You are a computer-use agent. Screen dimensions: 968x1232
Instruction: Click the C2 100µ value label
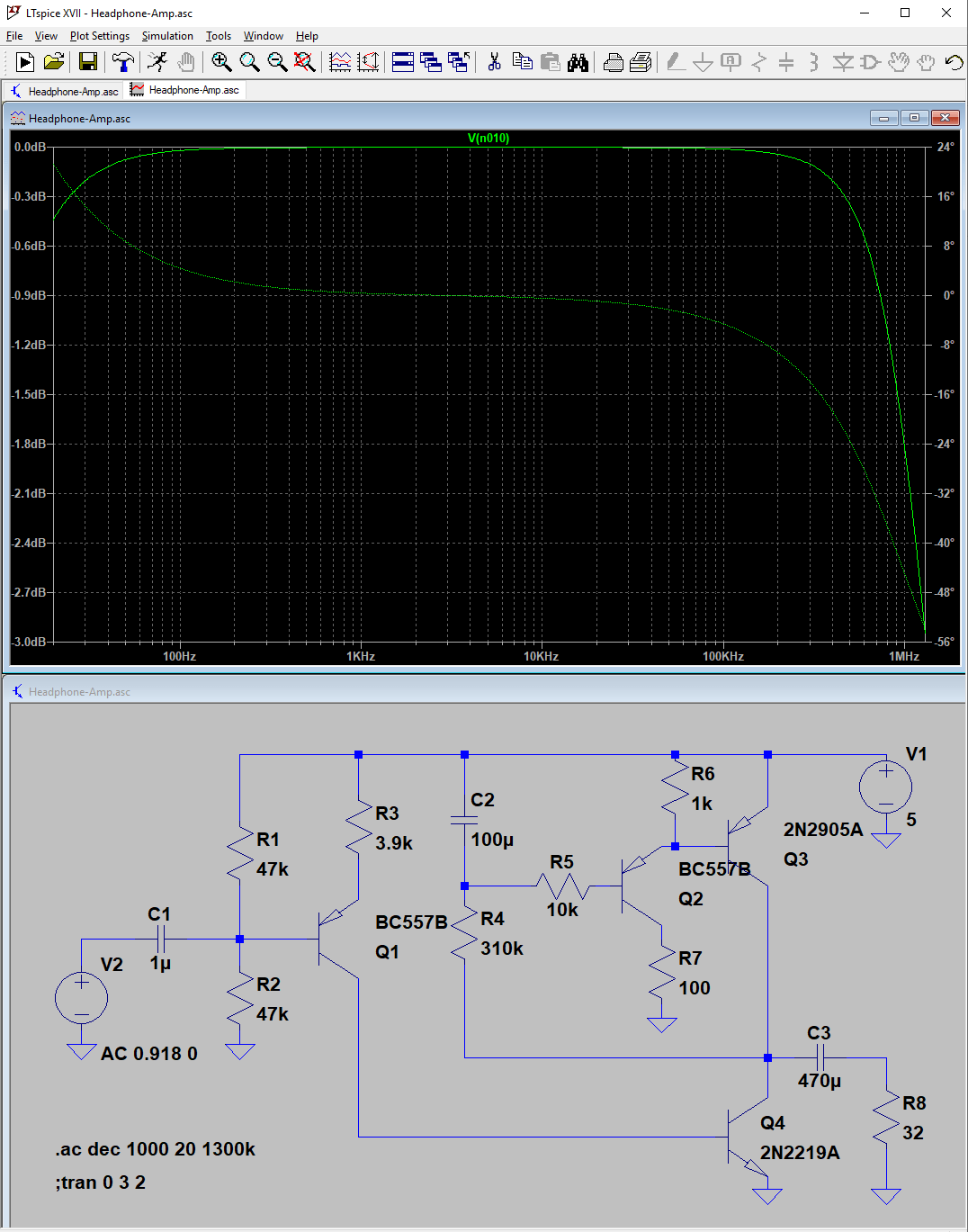(492, 840)
